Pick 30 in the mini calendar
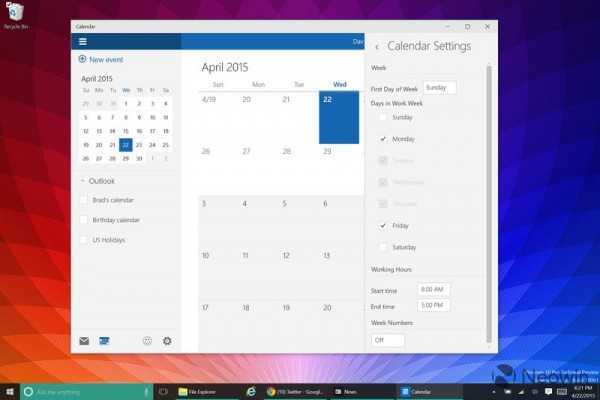The width and height of the screenshot is (600, 400). point(139,158)
